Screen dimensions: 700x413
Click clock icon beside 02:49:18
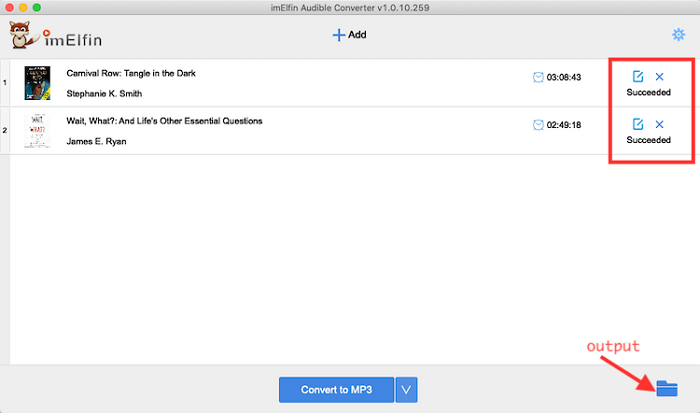[x=538, y=125]
